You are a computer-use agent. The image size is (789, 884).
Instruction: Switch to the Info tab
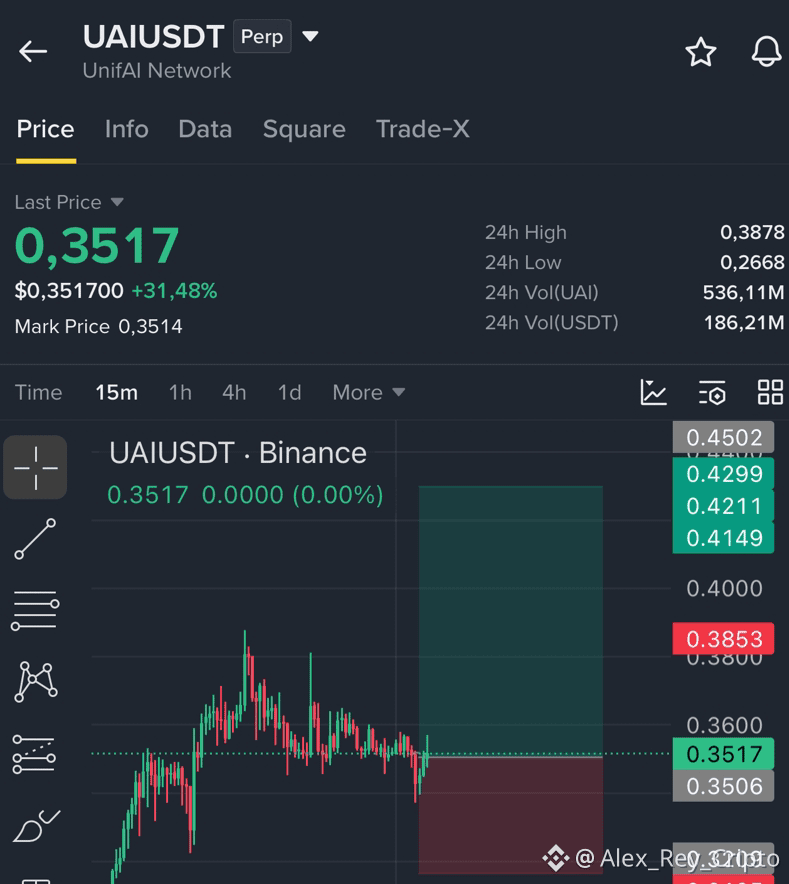(x=126, y=129)
